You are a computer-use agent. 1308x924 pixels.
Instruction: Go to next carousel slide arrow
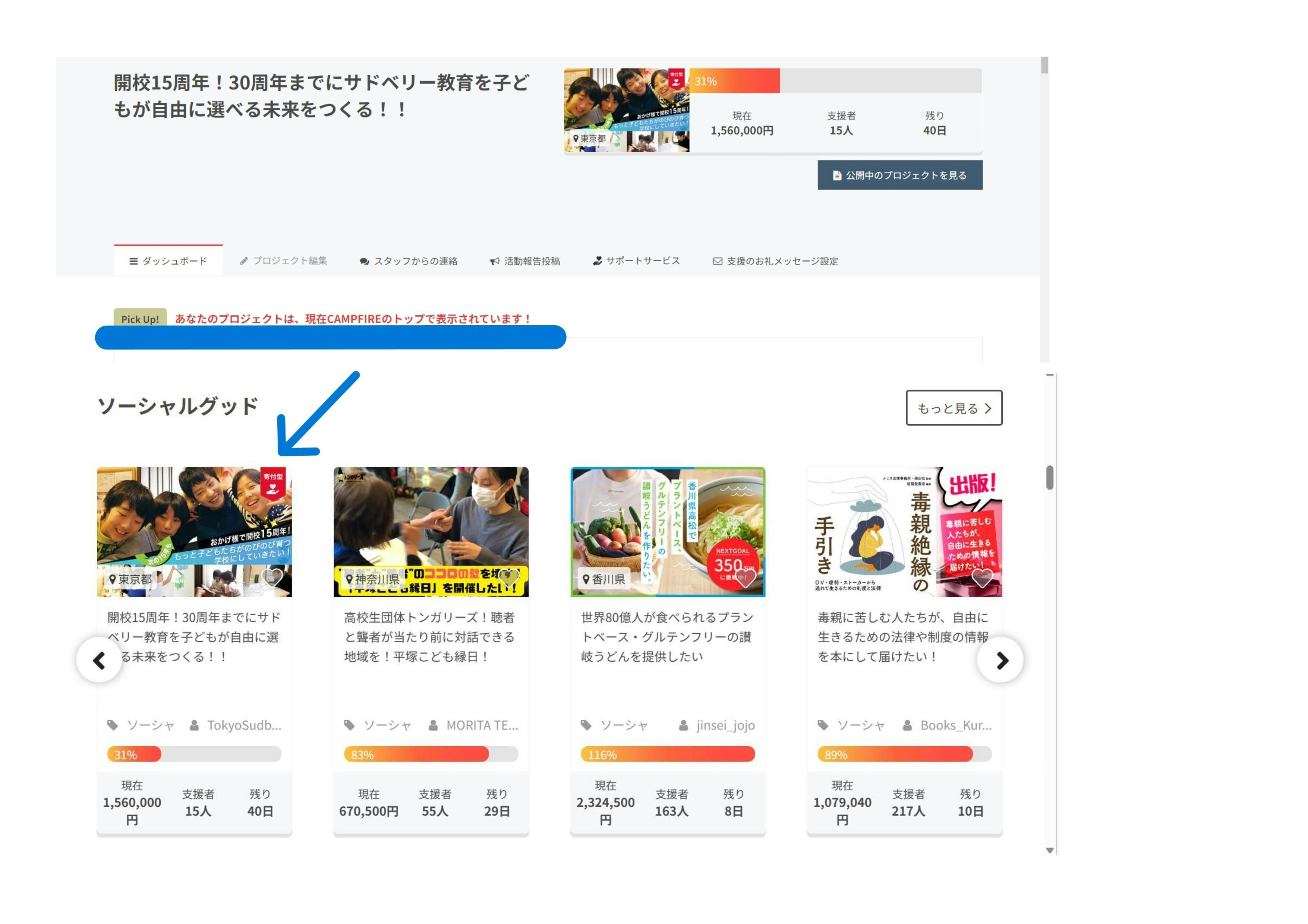click(1001, 661)
